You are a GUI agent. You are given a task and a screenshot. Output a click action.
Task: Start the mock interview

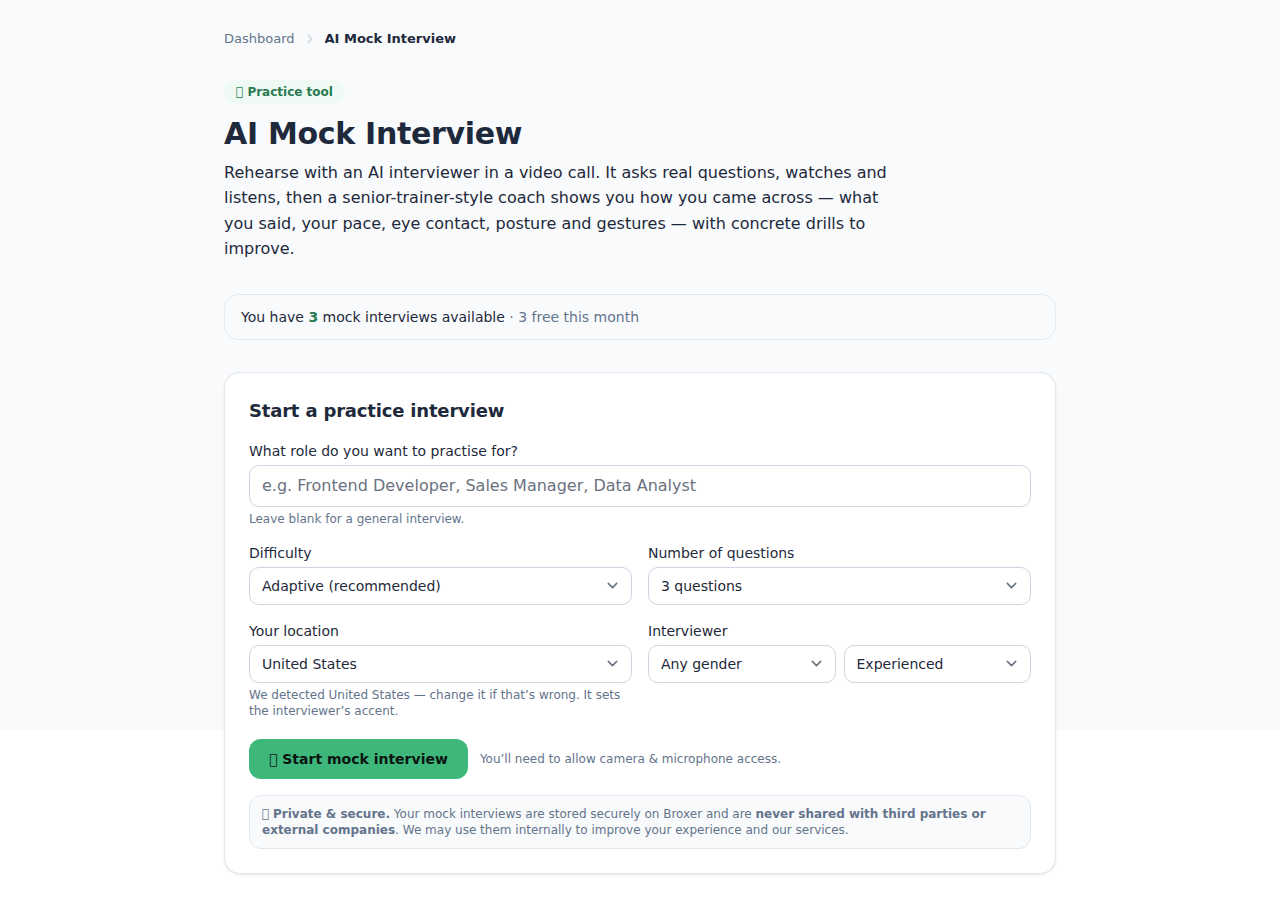358,759
